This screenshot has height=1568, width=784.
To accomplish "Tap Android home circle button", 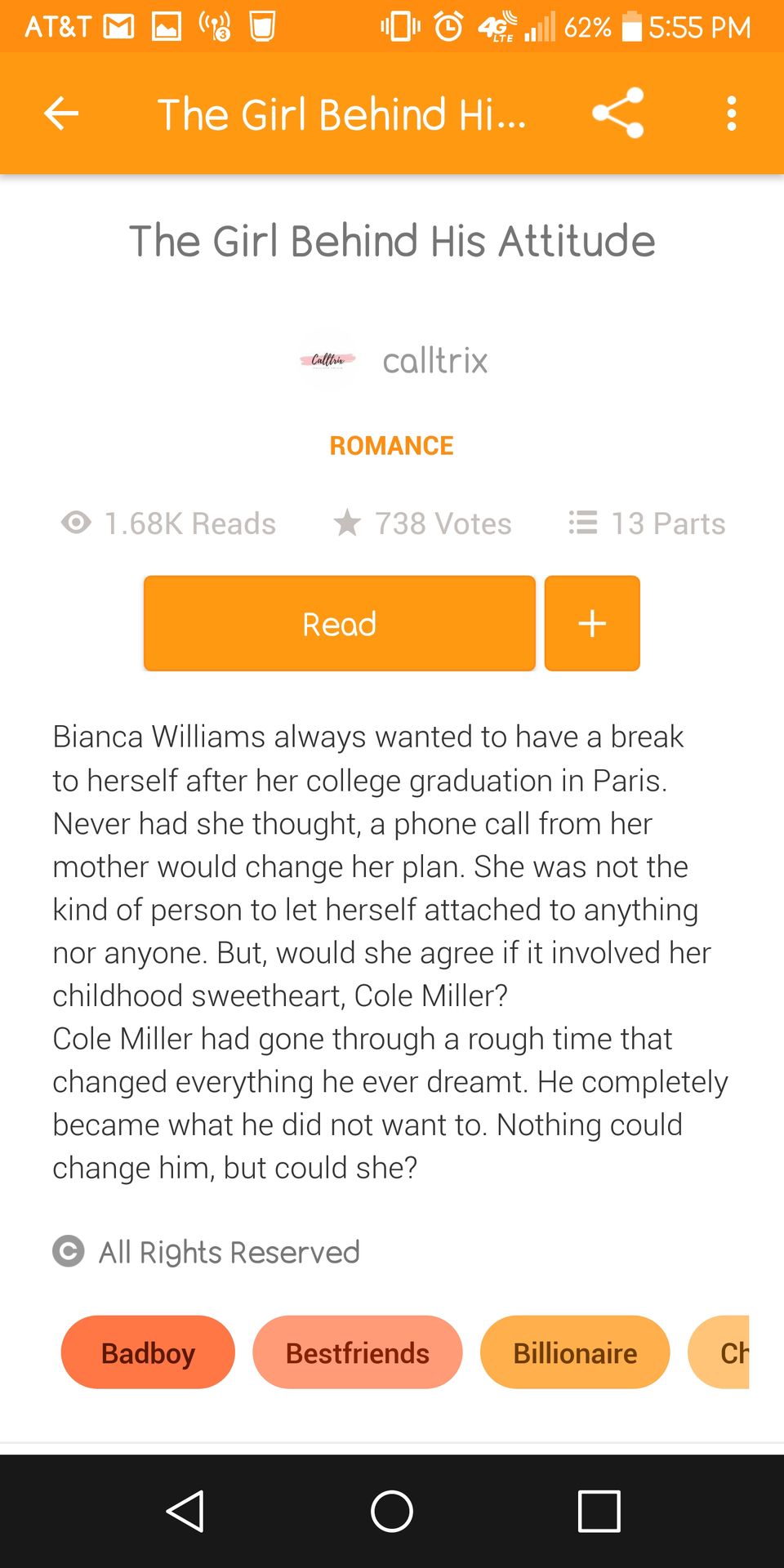I will tap(392, 1511).
